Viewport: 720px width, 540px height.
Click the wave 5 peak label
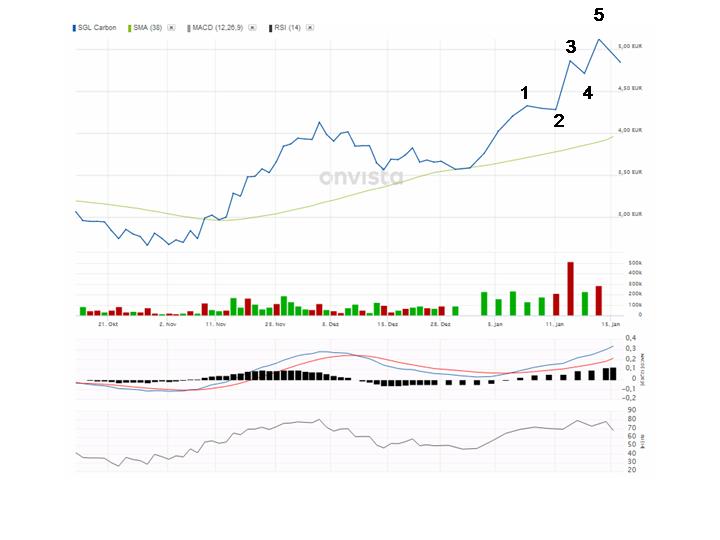pos(599,15)
